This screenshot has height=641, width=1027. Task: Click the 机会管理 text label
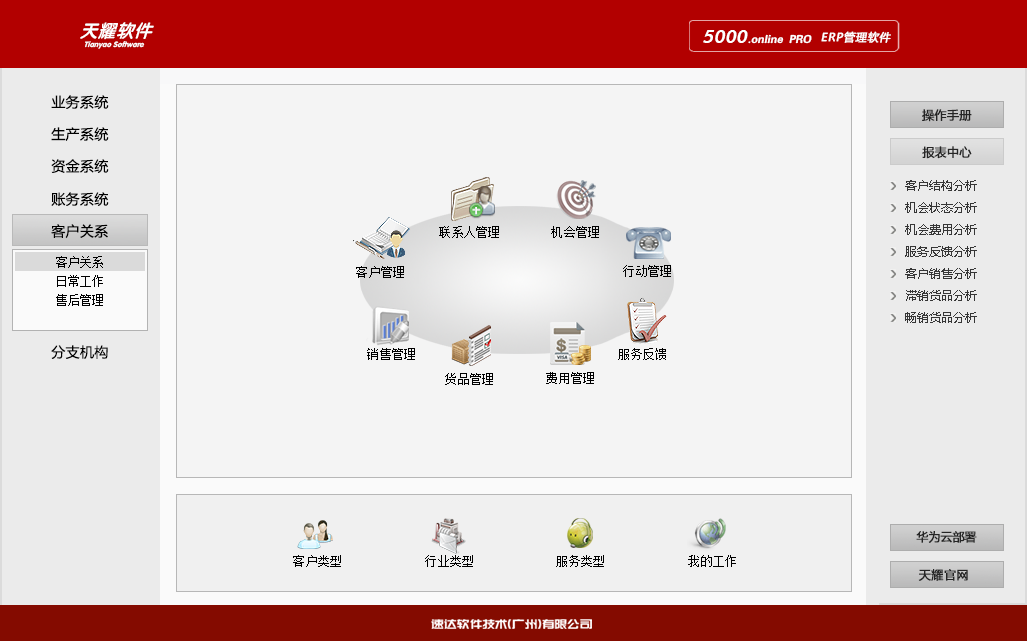tap(575, 232)
